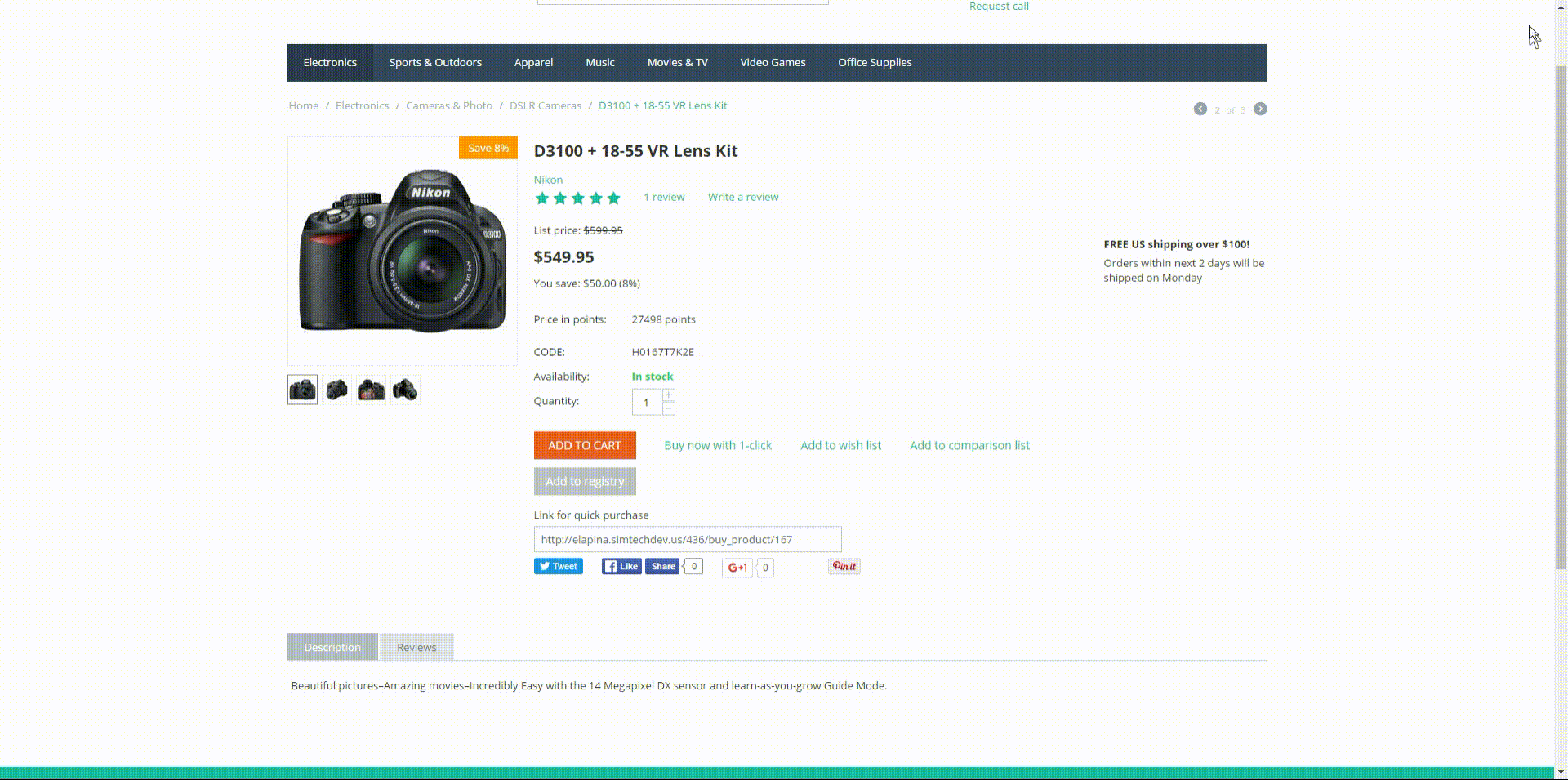
Task: Go to Home breadcrumb
Action: pos(304,105)
